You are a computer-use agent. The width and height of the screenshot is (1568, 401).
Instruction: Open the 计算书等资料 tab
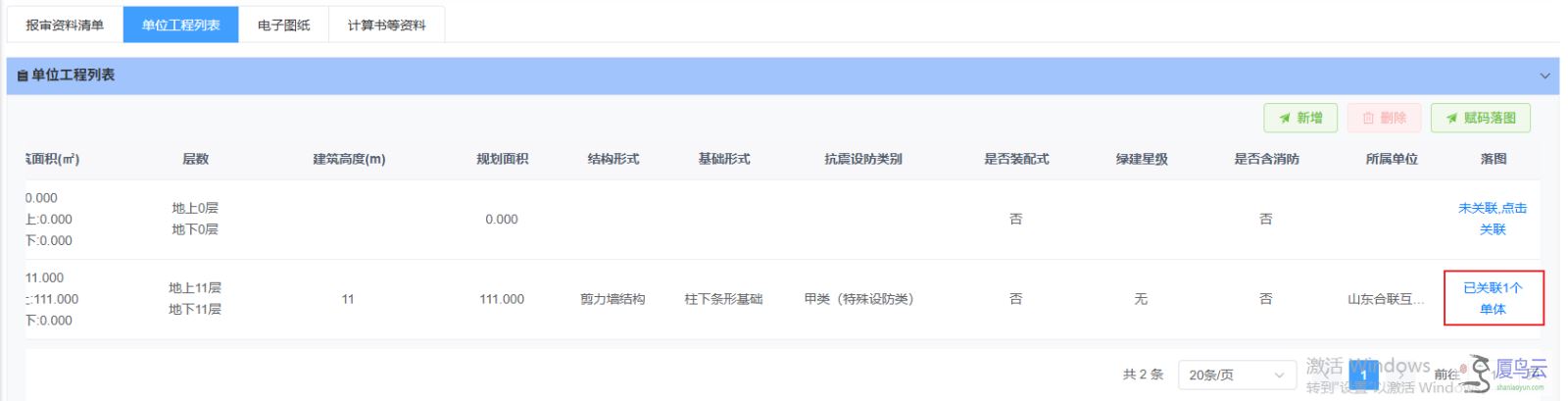386,25
